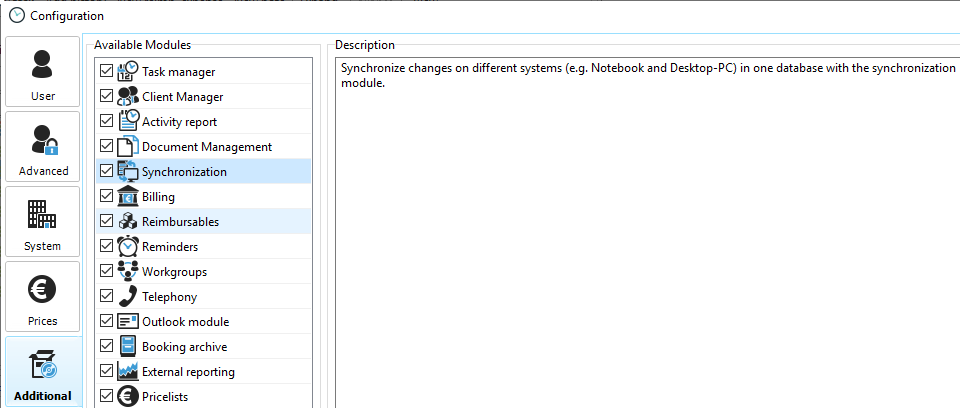This screenshot has width=960, height=408.
Task: Toggle the Booking archive checkbox
Action: pyautogui.click(x=106, y=347)
